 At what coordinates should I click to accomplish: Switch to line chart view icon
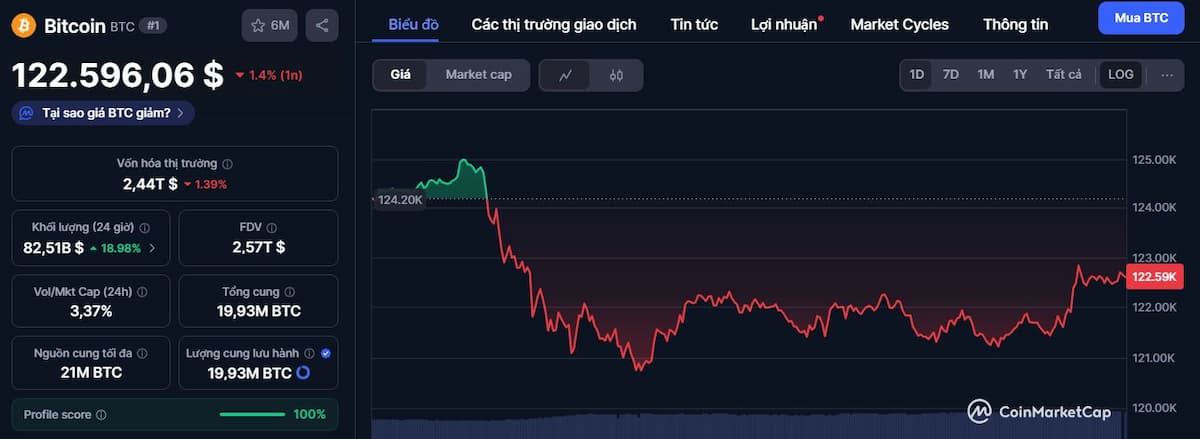(565, 75)
